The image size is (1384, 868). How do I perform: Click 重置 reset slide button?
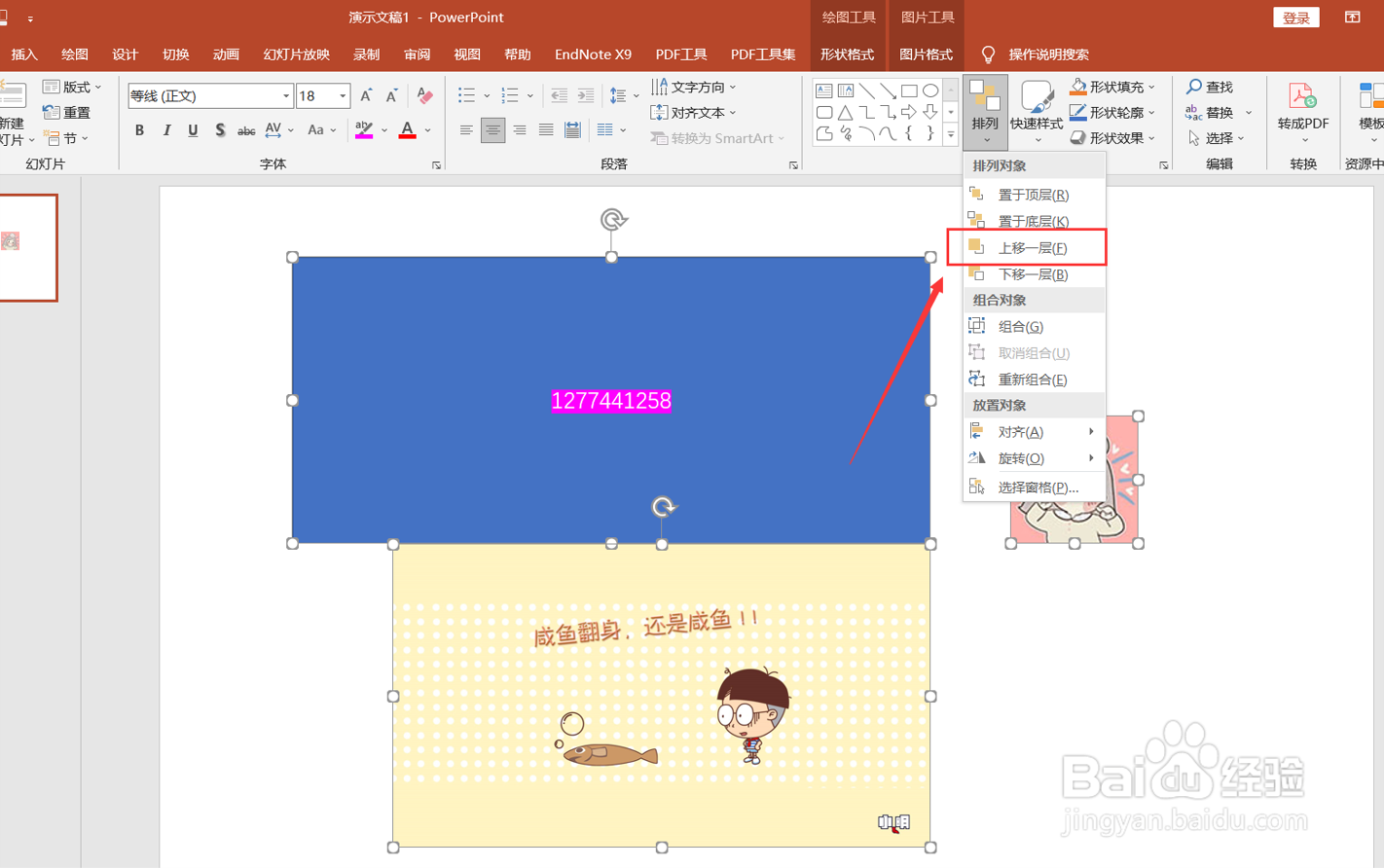(68, 112)
